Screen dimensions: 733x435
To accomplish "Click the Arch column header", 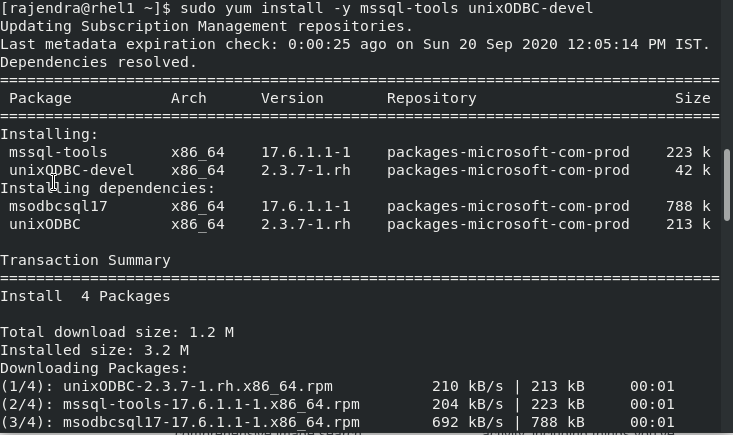I will click(x=188, y=98).
